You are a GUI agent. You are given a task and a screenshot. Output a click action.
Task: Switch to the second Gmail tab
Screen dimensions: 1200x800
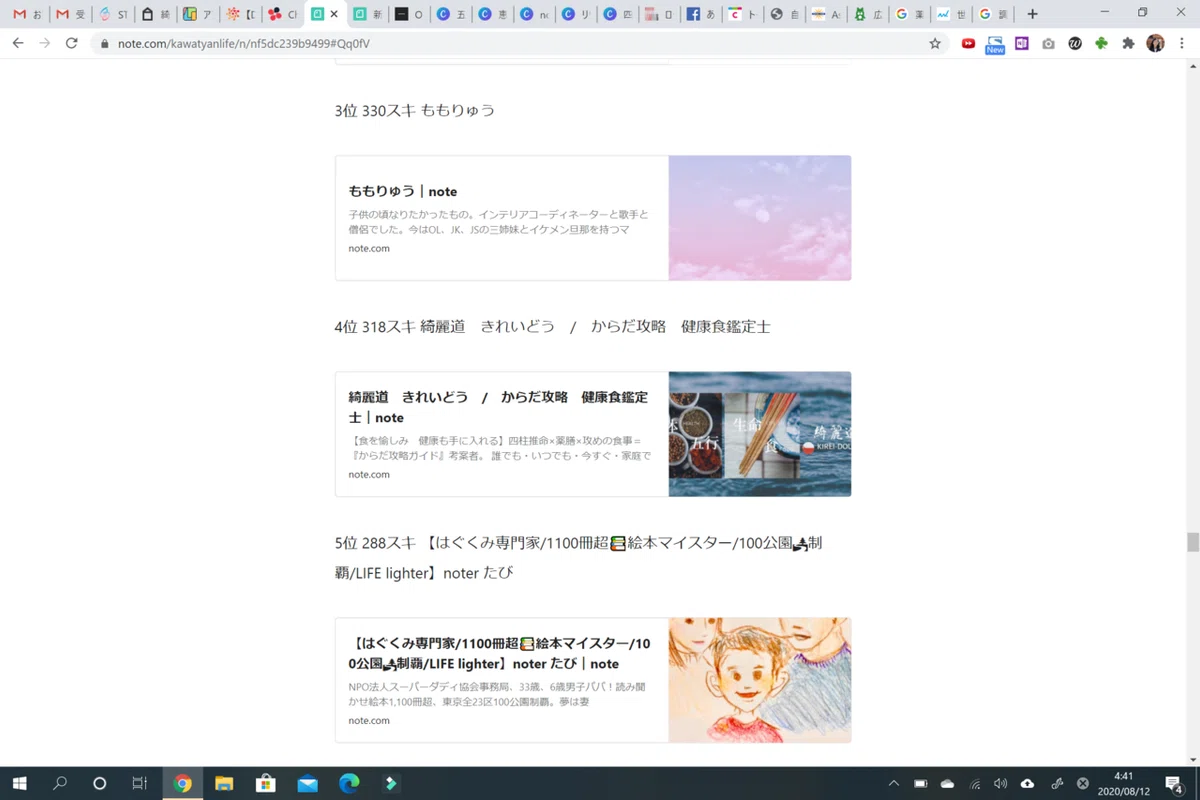pos(70,14)
